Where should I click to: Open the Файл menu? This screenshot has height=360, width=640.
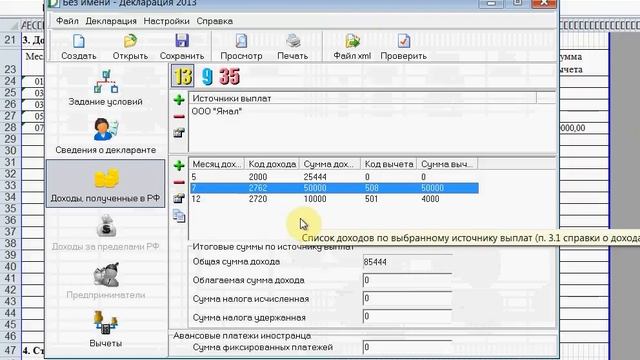click(67, 21)
